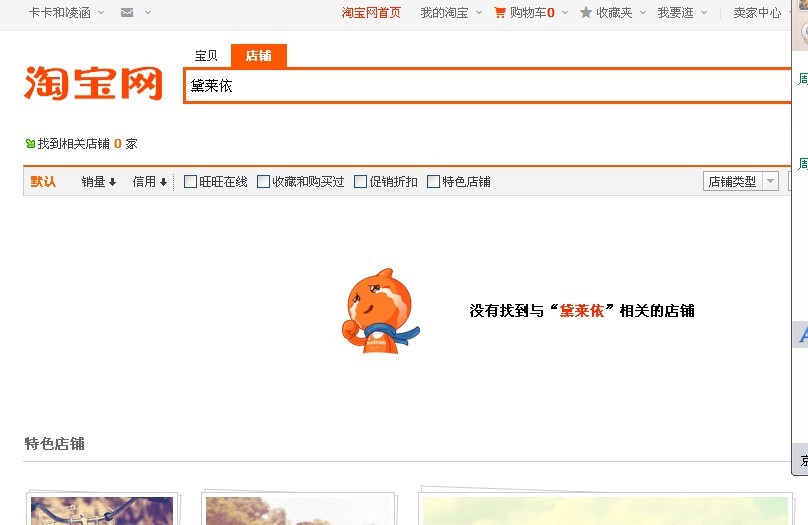The width and height of the screenshot is (808, 525).
Task: Expand the 购物车 dropdown arrow
Action: tap(565, 12)
